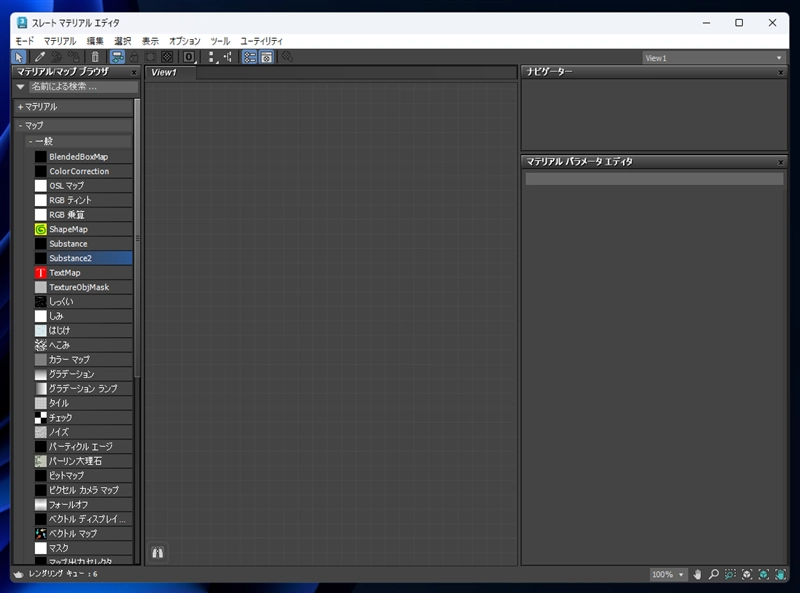The height and width of the screenshot is (593, 800).
Task: Click the browser list vertical scrollbar
Action: [x=137, y=238]
